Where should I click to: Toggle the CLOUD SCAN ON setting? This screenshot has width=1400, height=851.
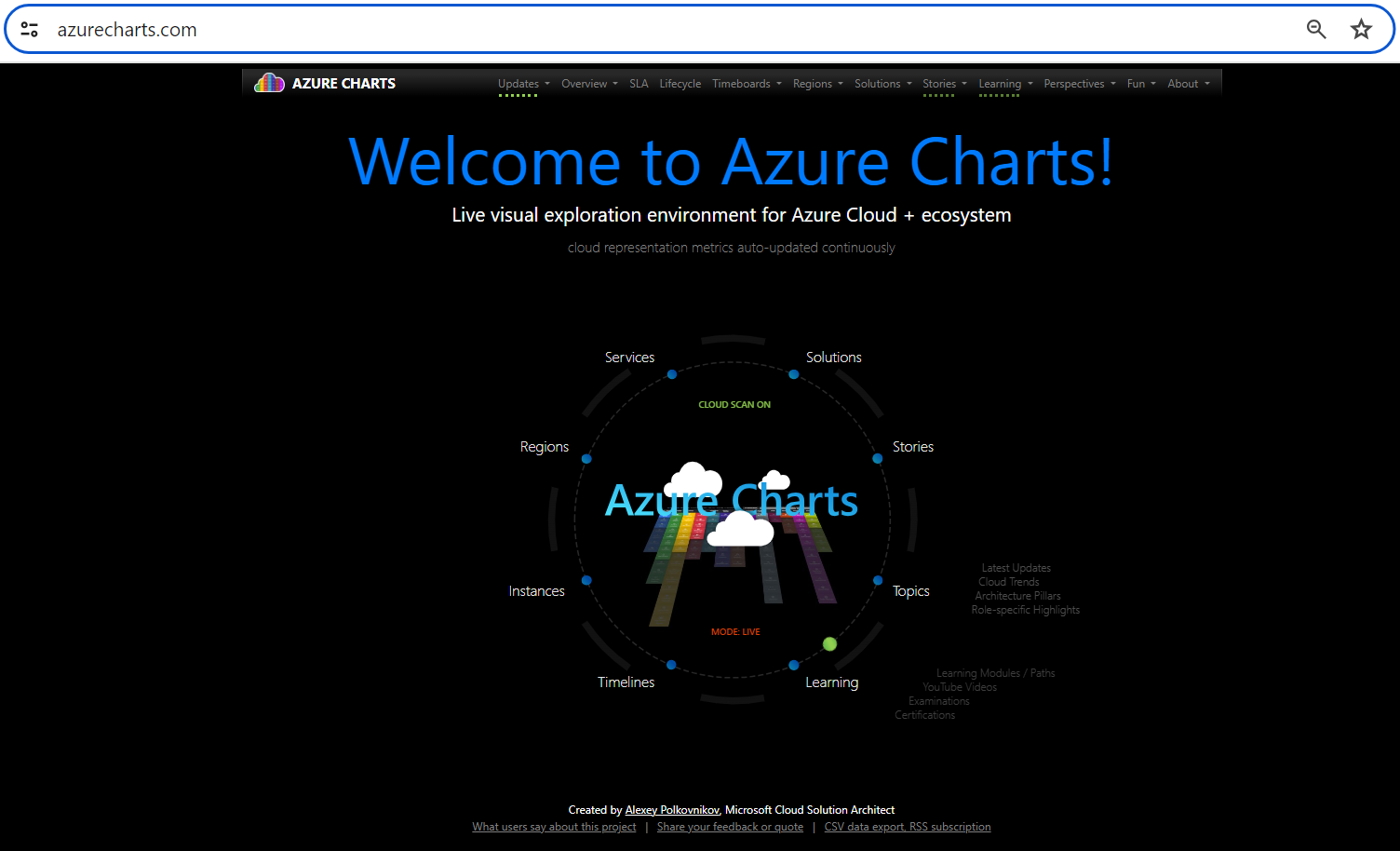734,404
